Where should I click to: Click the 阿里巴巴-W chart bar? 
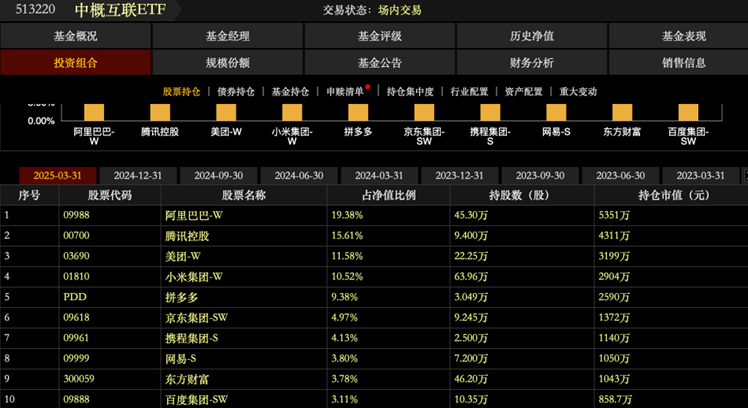(x=94, y=113)
